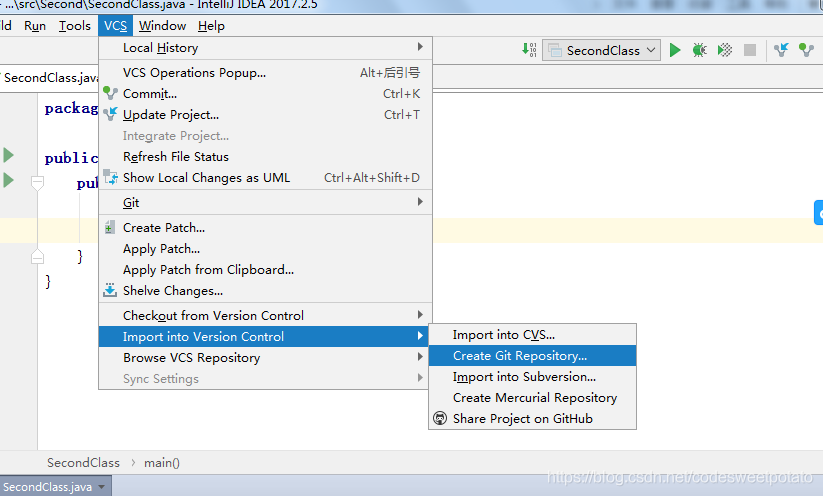Click the closing fold marker of the method
823x496 pixels.
pyautogui.click(x=37, y=257)
